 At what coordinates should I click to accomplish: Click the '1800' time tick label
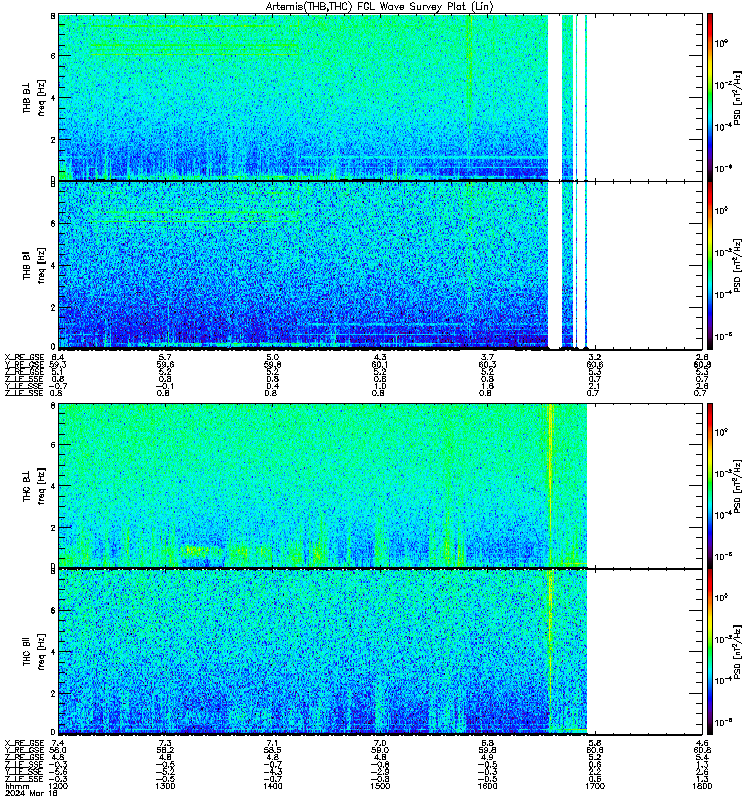point(702,786)
